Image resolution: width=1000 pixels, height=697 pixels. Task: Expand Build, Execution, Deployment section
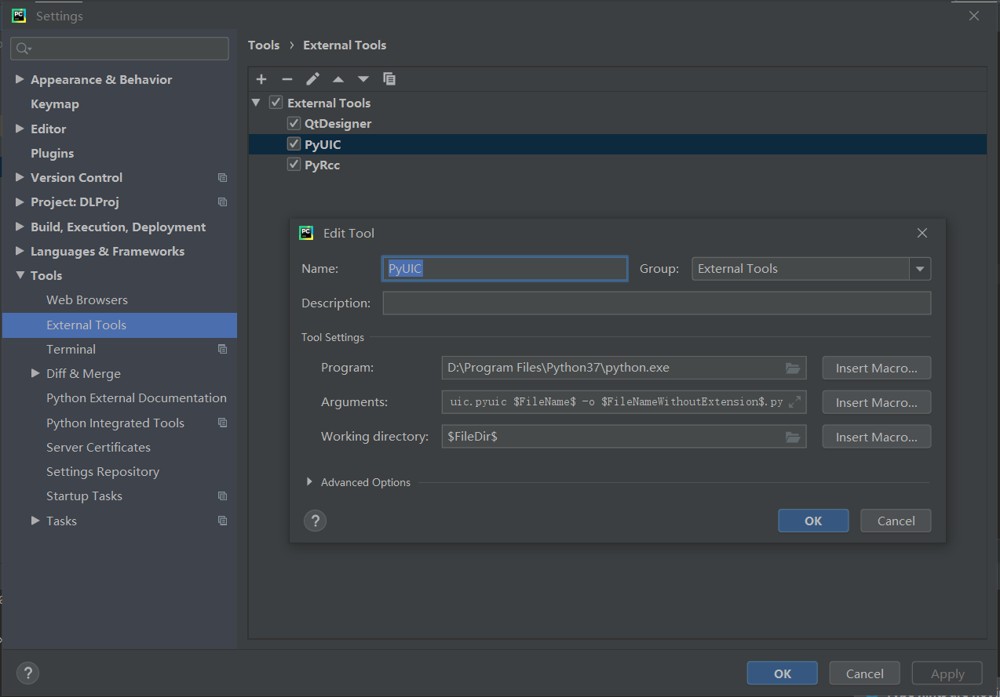coord(19,226)
